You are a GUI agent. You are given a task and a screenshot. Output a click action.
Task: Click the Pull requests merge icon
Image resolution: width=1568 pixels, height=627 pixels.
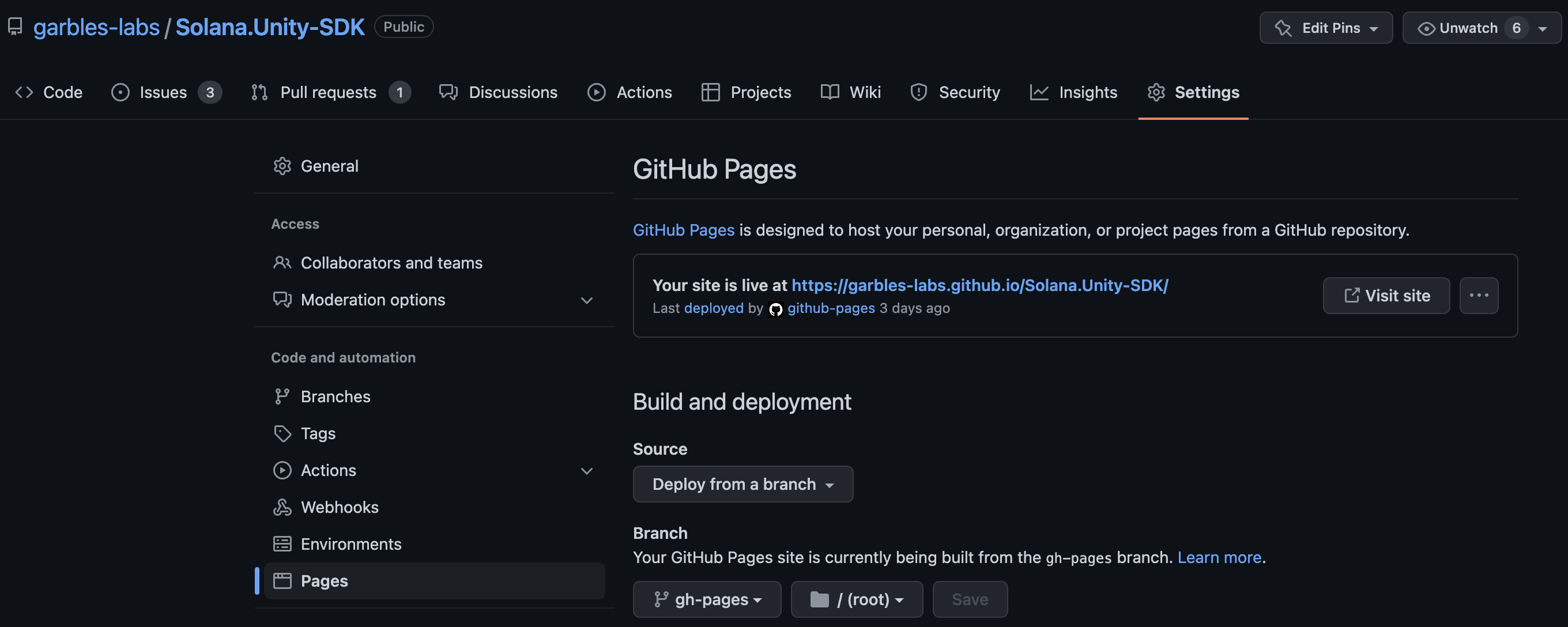(x=259, y=92)
